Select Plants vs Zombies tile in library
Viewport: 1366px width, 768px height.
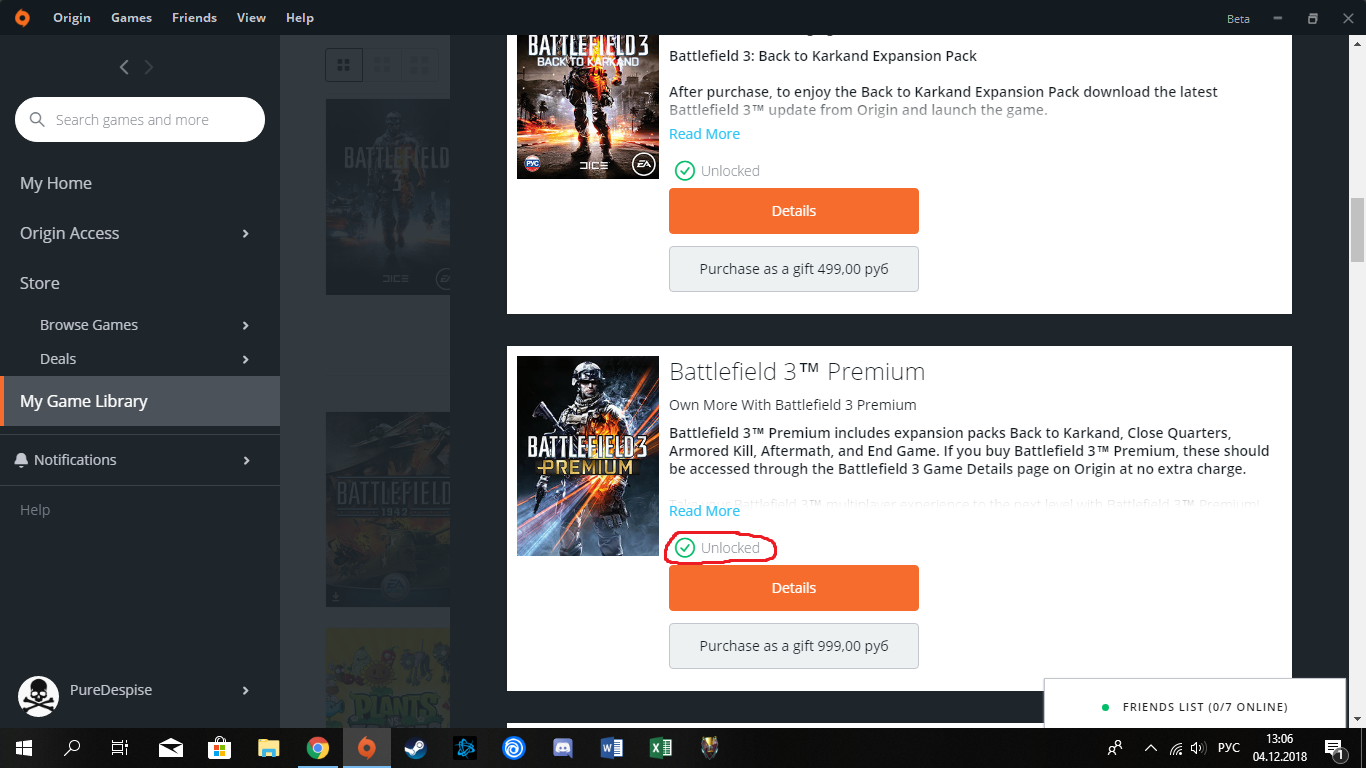(x=388, y=677)
